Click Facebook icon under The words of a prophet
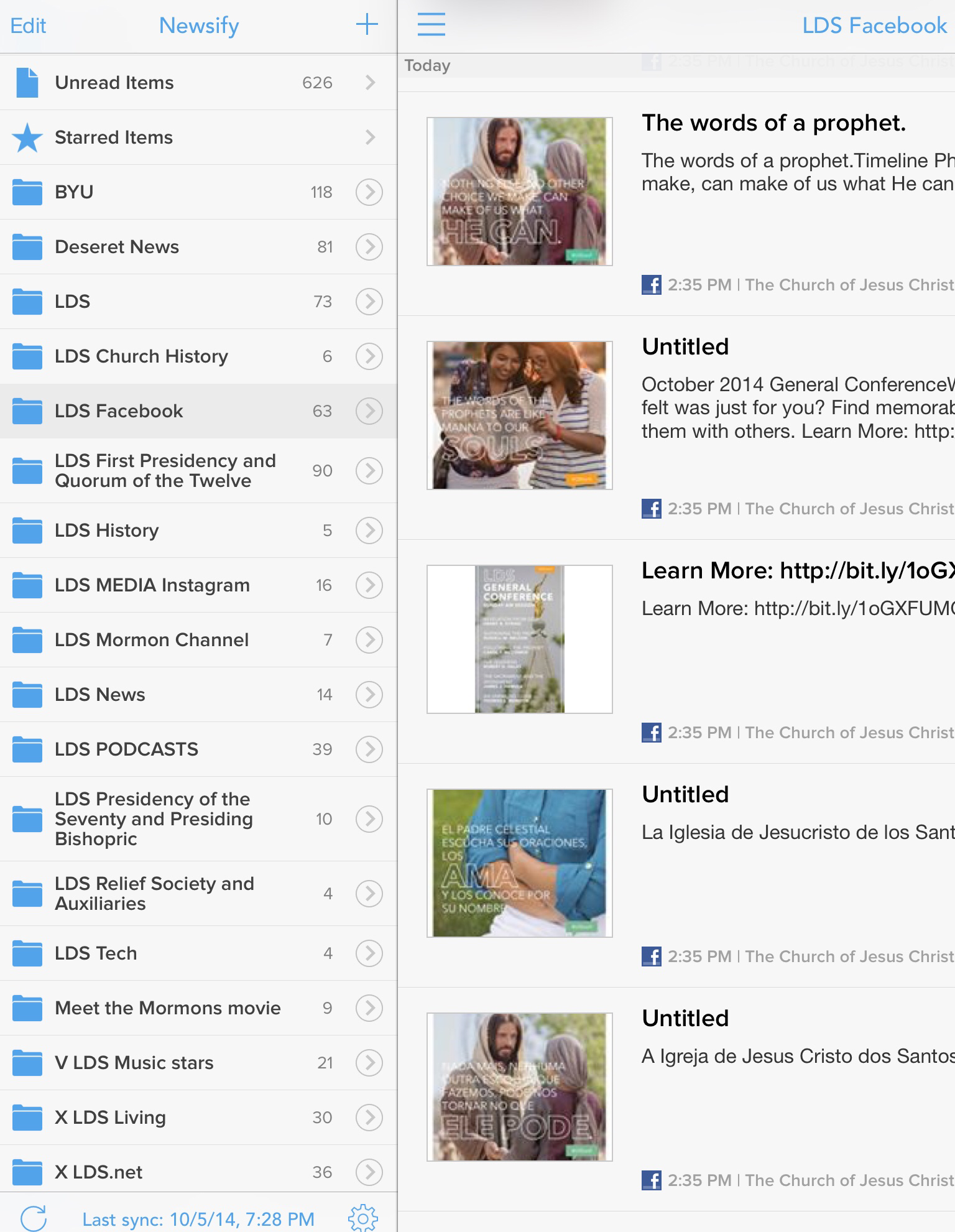The height and width of the screenshot is (1232, 955). click(x=652, y=285)
